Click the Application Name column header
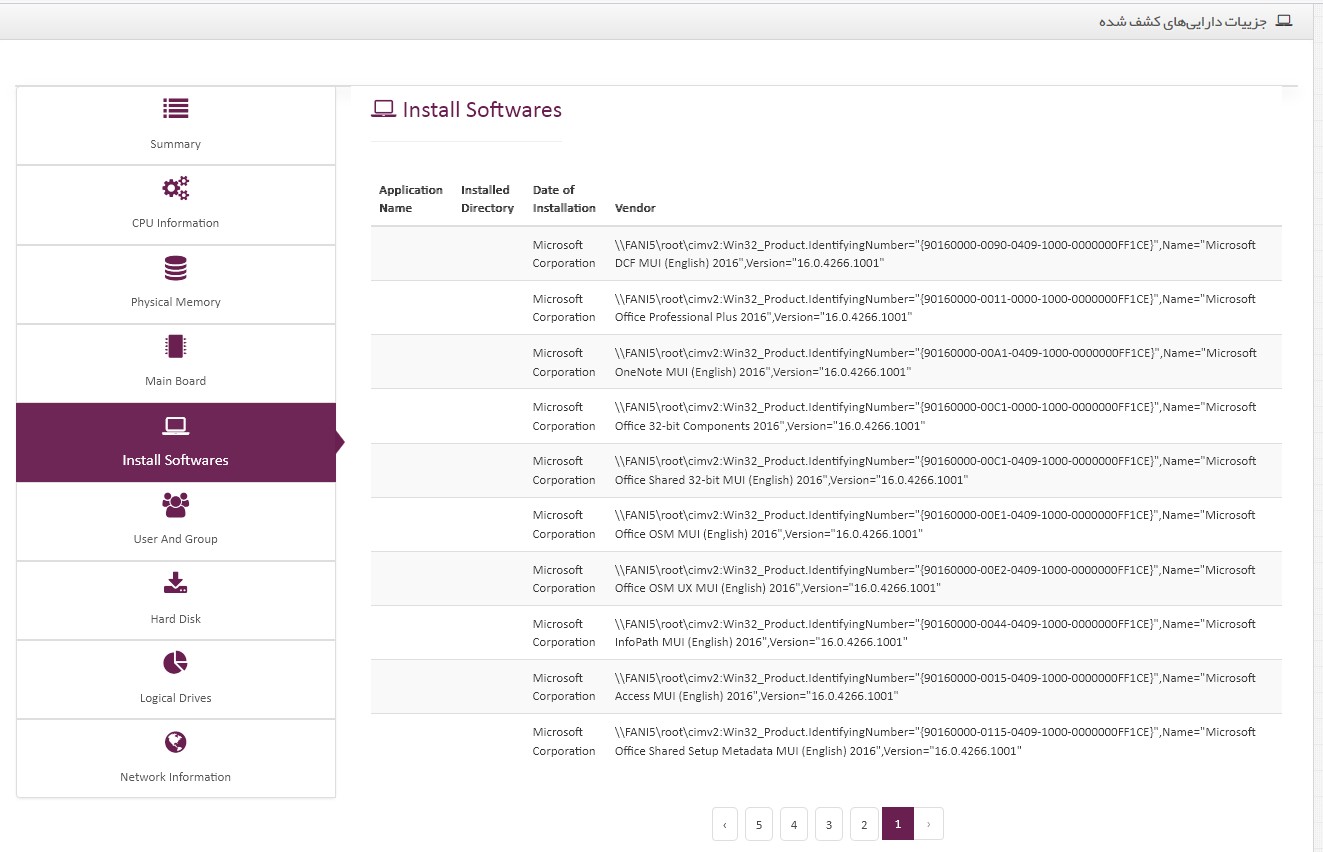The width and height of the screenshot is (1323, 852). point(411,199)
